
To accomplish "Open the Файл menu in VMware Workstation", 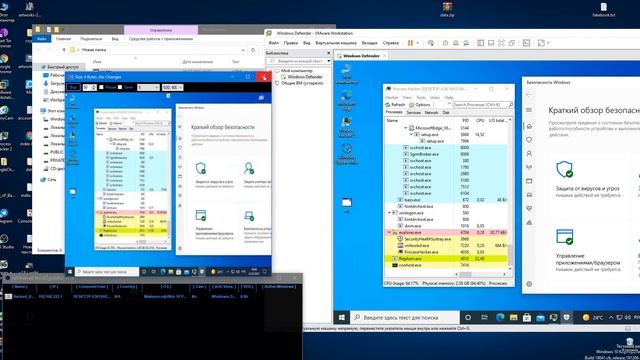I will pyautogui.click(x=273, y=43).
